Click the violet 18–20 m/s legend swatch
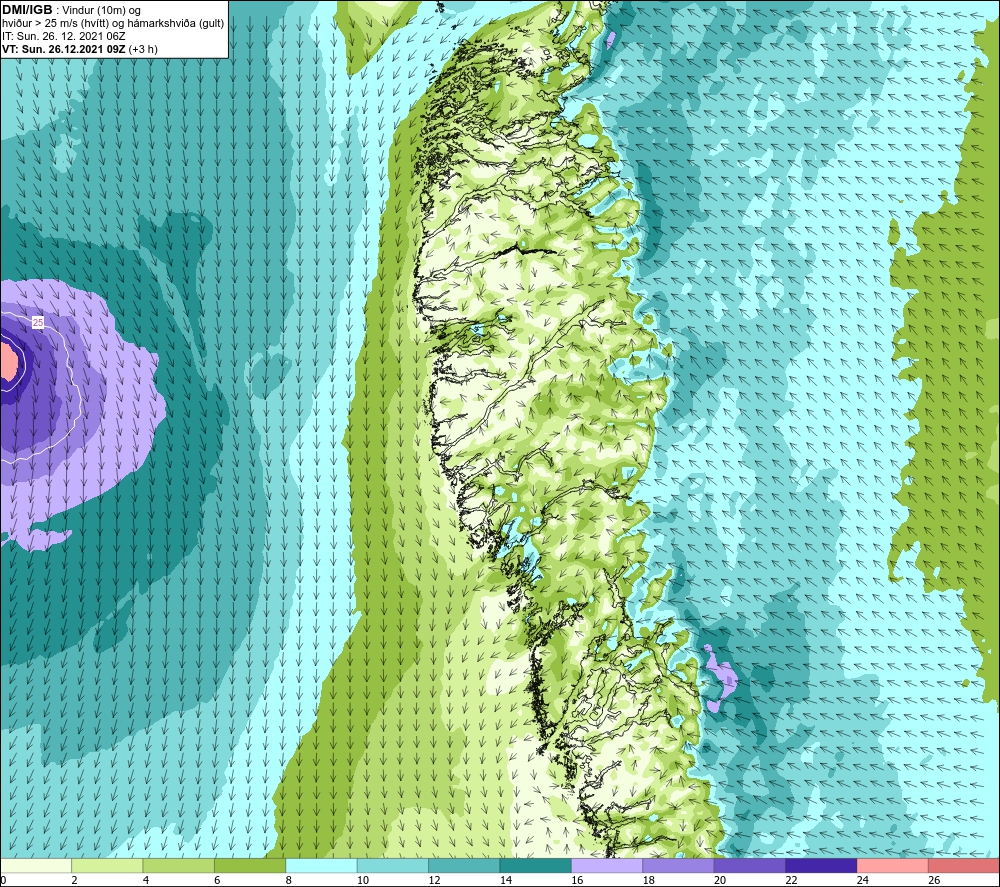 (679, 865)
